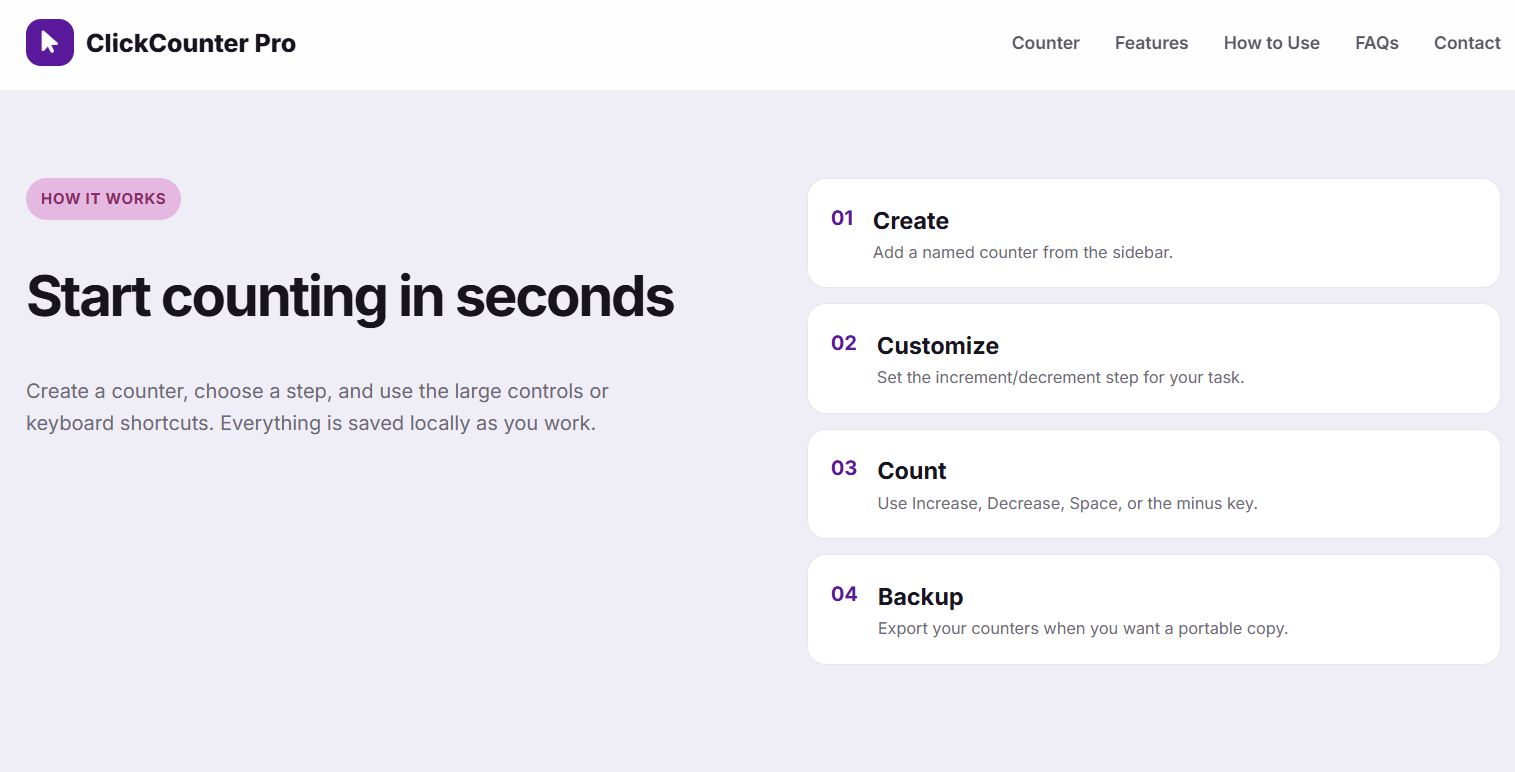Click the 04 step number
Viewport: 1515px width, 772px height.
click(844, 594)
